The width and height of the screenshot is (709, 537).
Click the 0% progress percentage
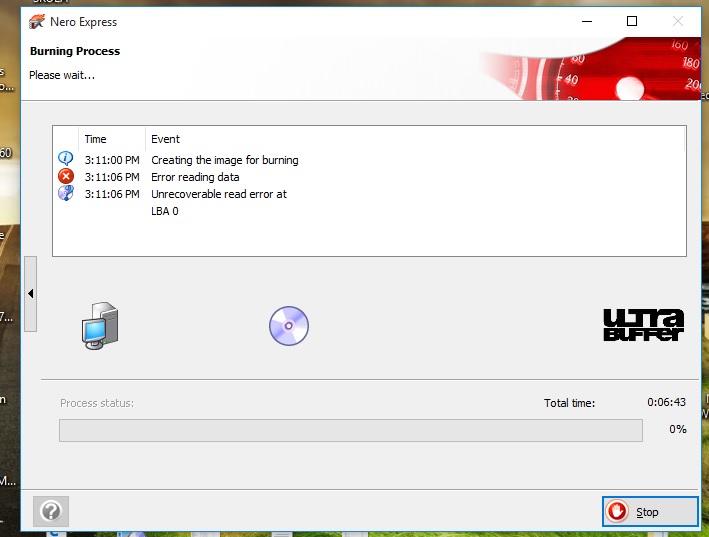[677, 429]
